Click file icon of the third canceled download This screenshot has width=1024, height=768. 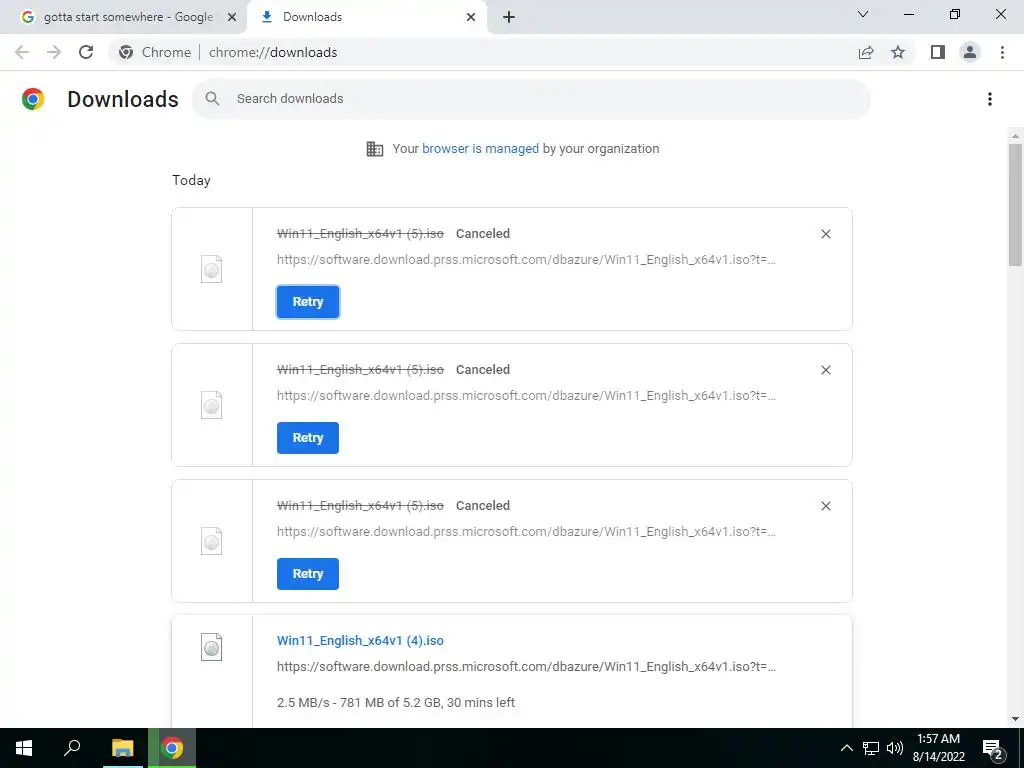(212, 541)
